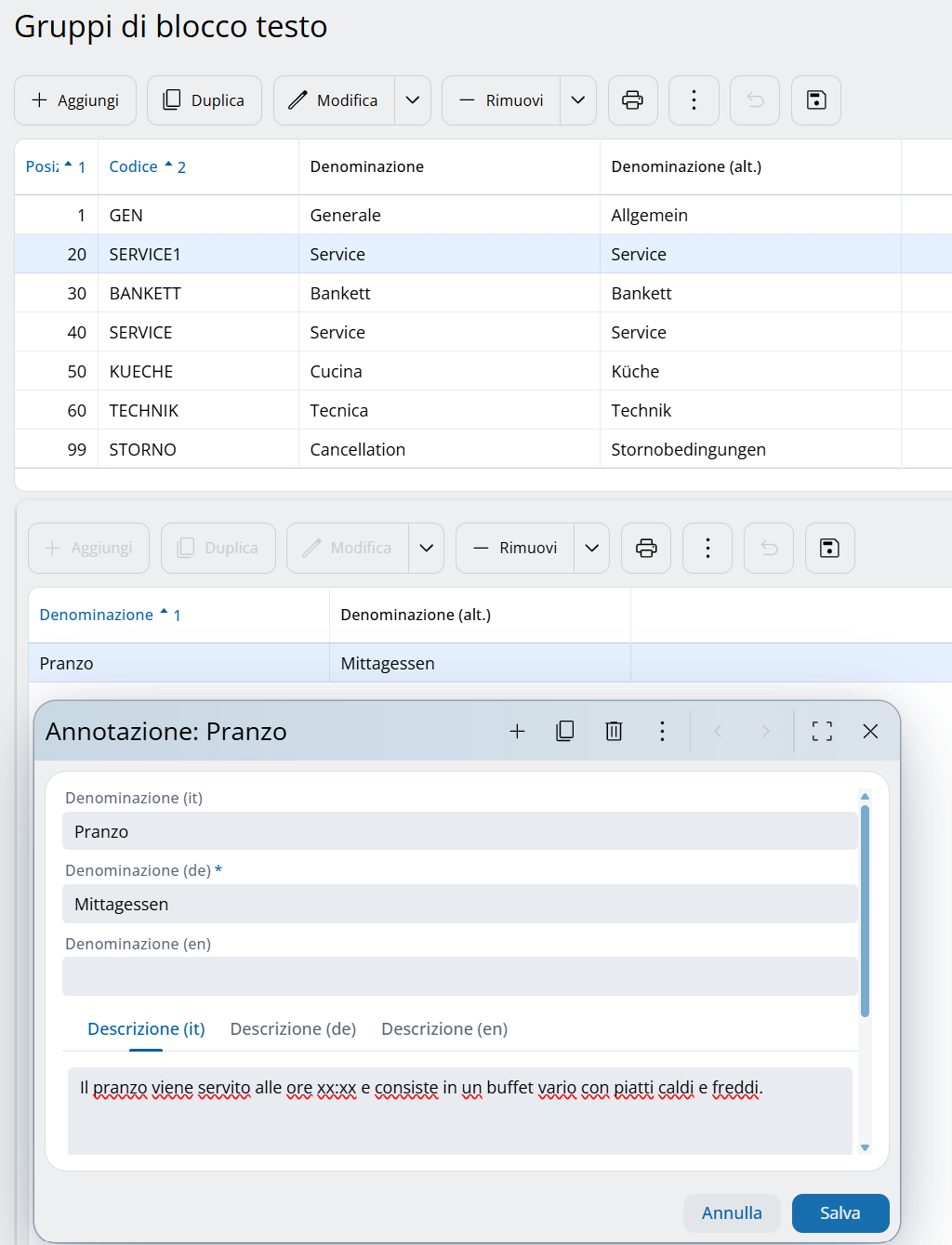
Task: Toggle fullscreen for the Annotazione dialog
Action: pyautogui.click(x=822, y=732)
